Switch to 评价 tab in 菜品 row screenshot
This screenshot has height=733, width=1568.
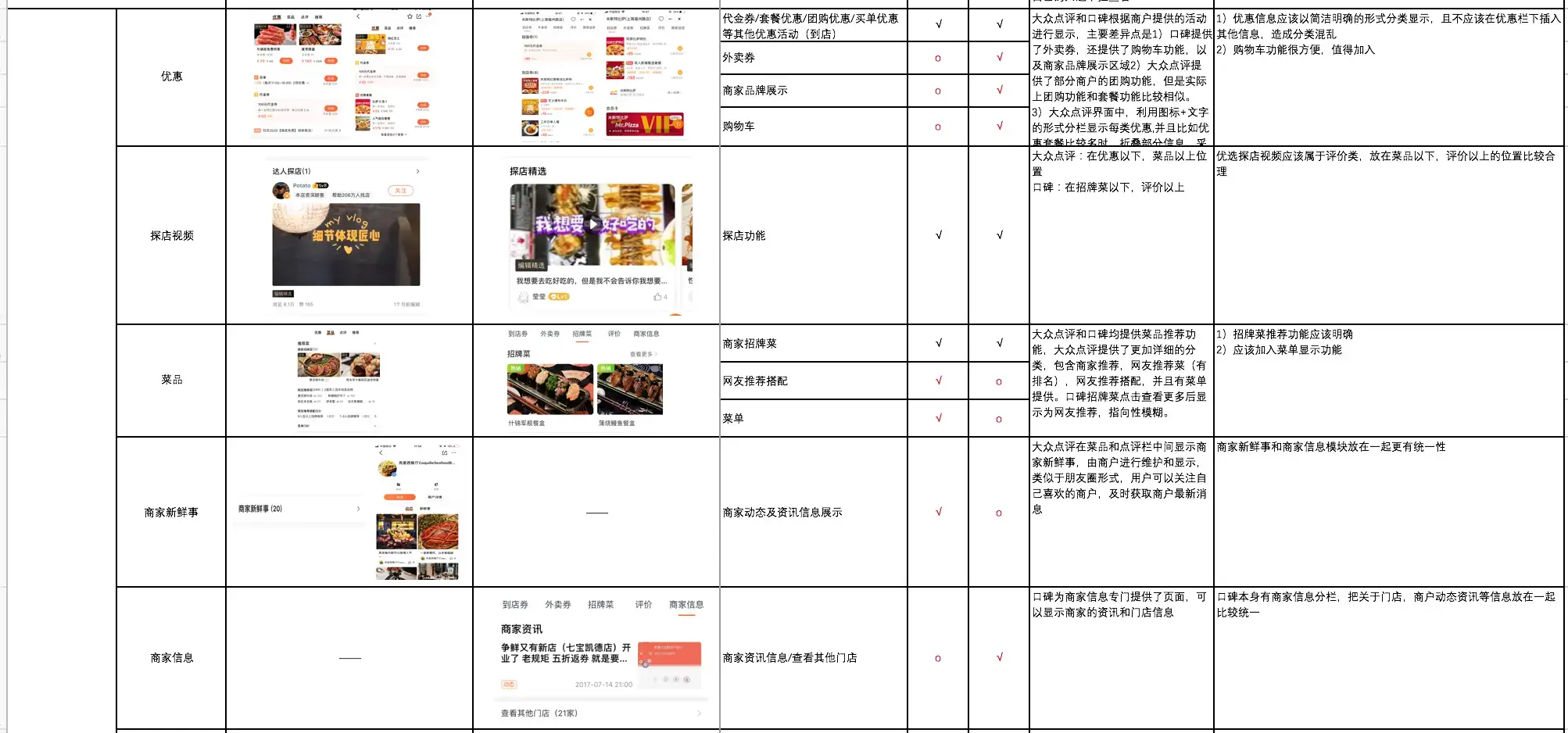coord(614,334)
